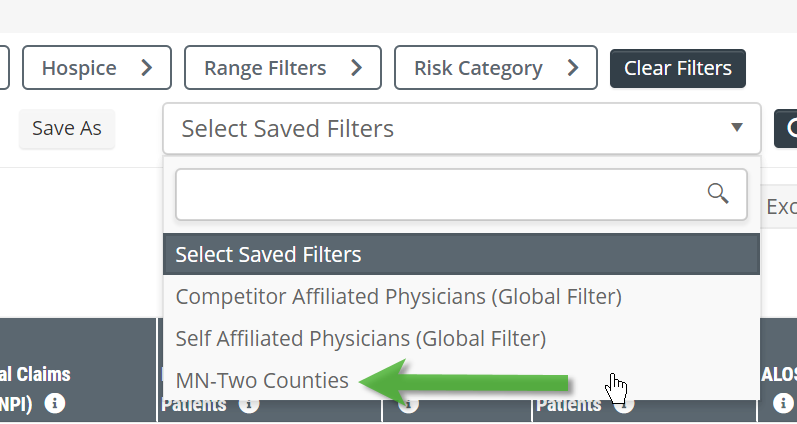This screenshot has width=797, height=424.
Task: Select the highlighted Select Saved Filters option
Action: tap(462, 254)
